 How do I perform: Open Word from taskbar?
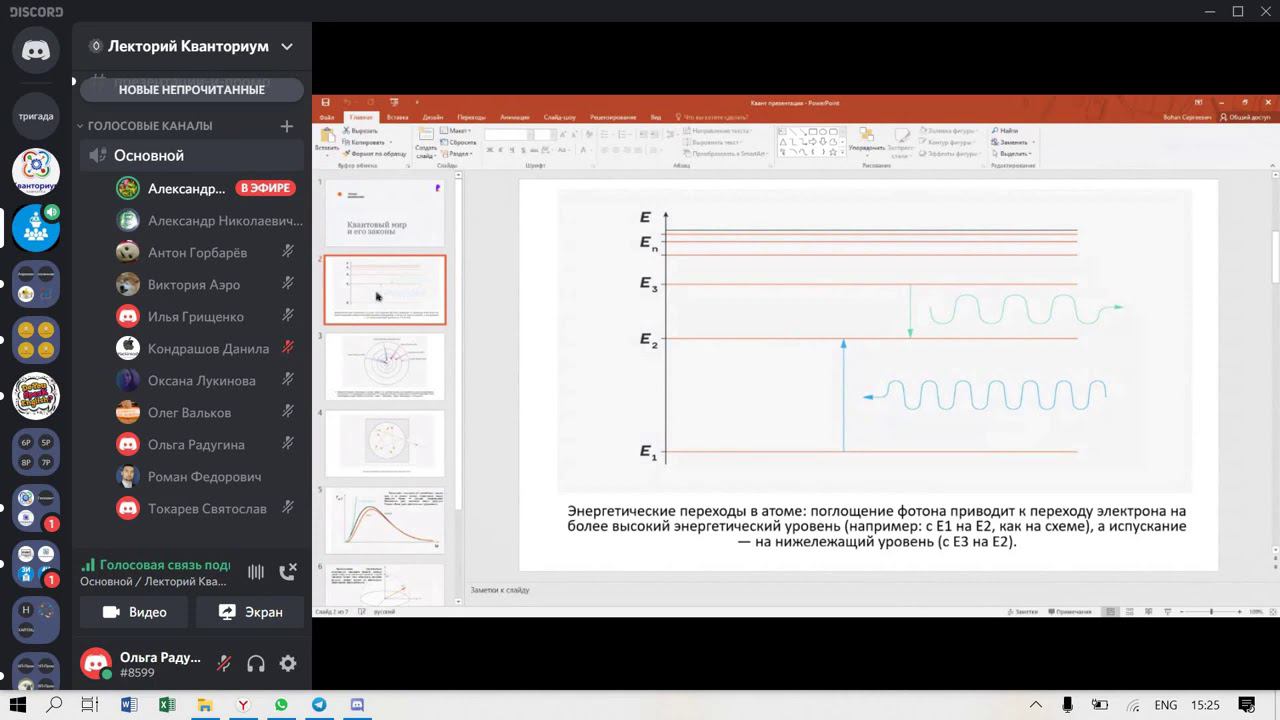[x=129, y=705]
